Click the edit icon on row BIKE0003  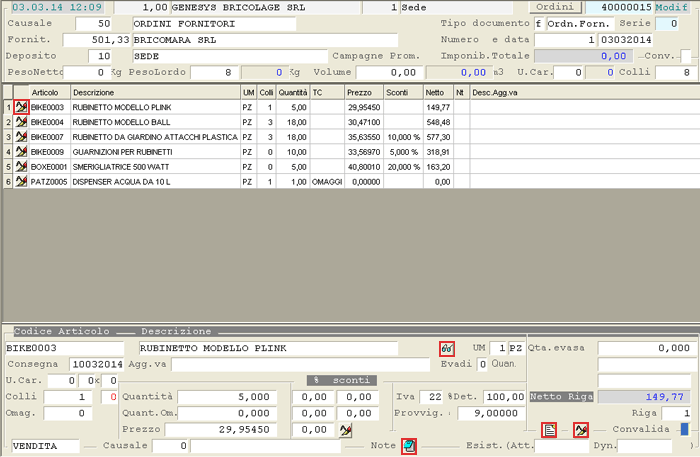pos(21,107)
